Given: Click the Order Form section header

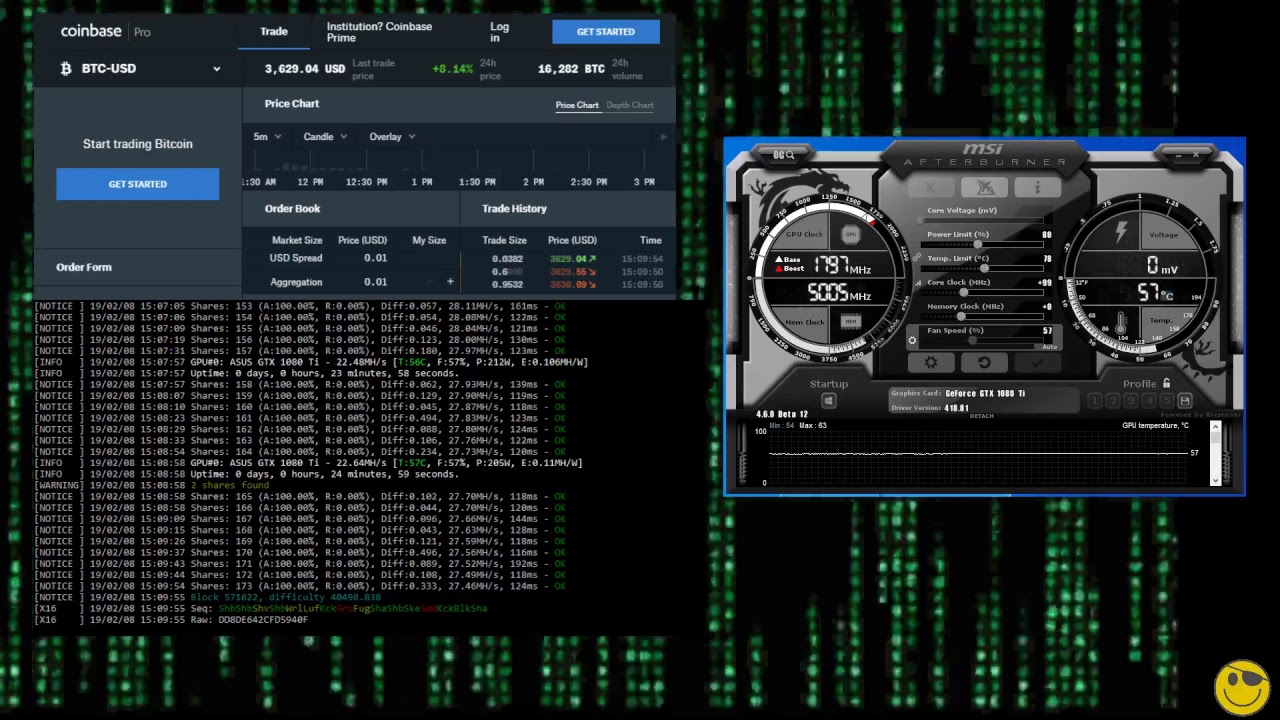Looking at the screenshot, I should (x=84, y=267).
